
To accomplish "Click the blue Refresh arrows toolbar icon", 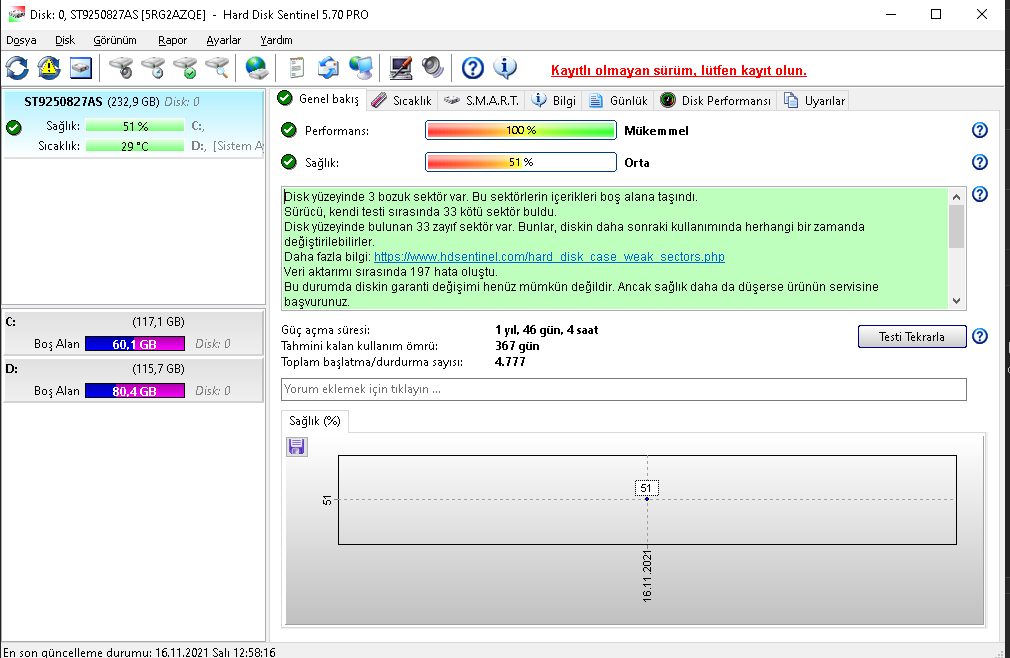I will tap(17, 68).
